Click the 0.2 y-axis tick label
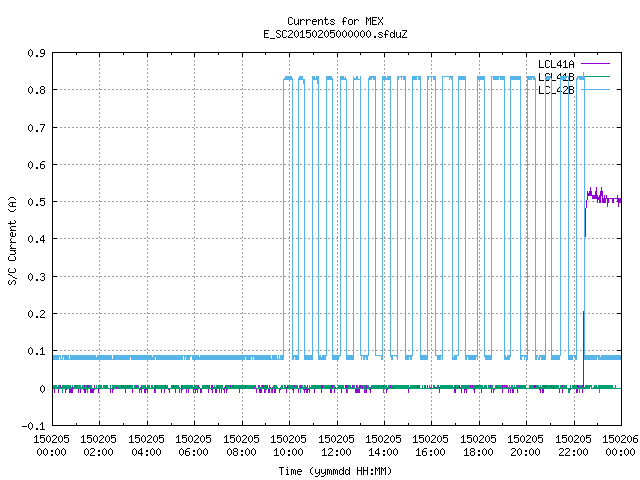 [x=36, y=314]
